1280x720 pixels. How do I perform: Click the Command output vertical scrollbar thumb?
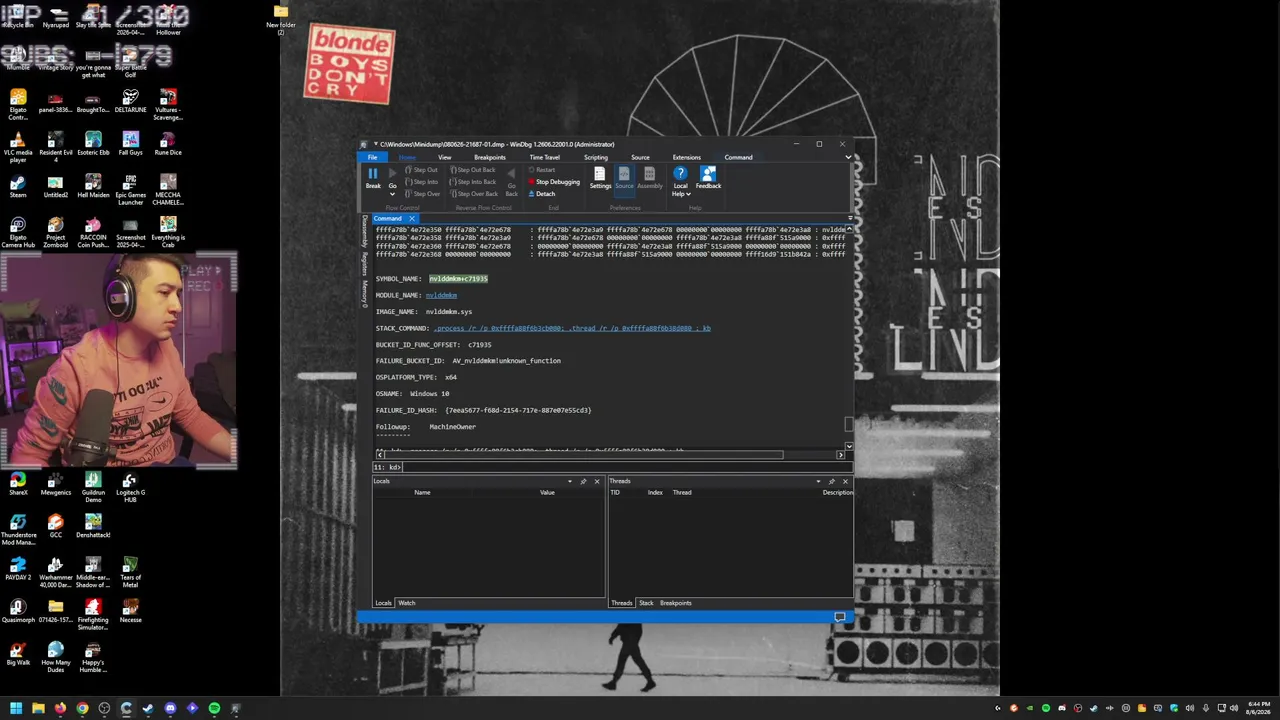(849, 424)
